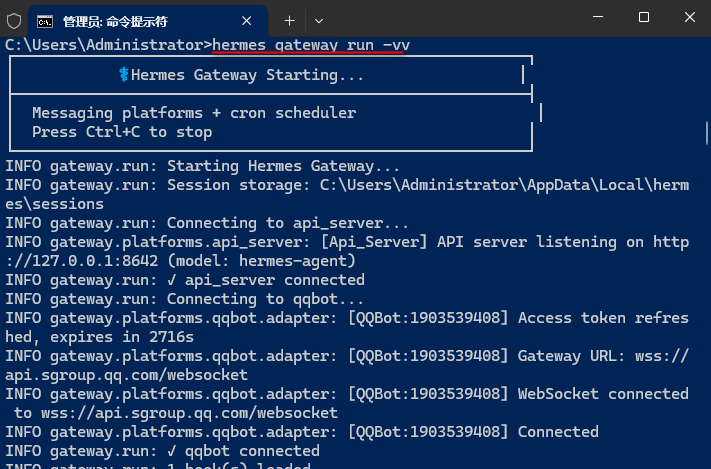Click the Hermes Gateway Starting banner title

(247, 75)
